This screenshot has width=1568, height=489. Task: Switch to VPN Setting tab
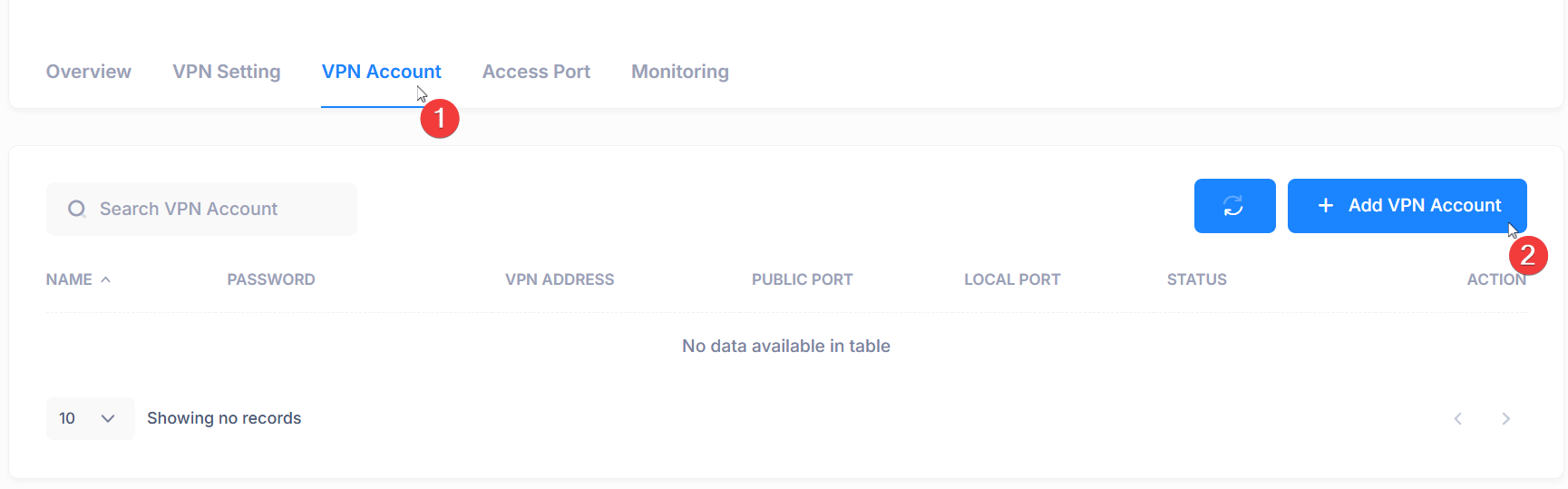coord(227,72)
